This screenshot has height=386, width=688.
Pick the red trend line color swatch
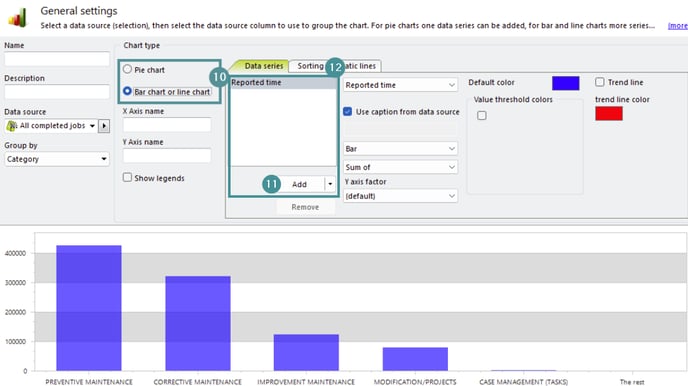pos(609,114)
